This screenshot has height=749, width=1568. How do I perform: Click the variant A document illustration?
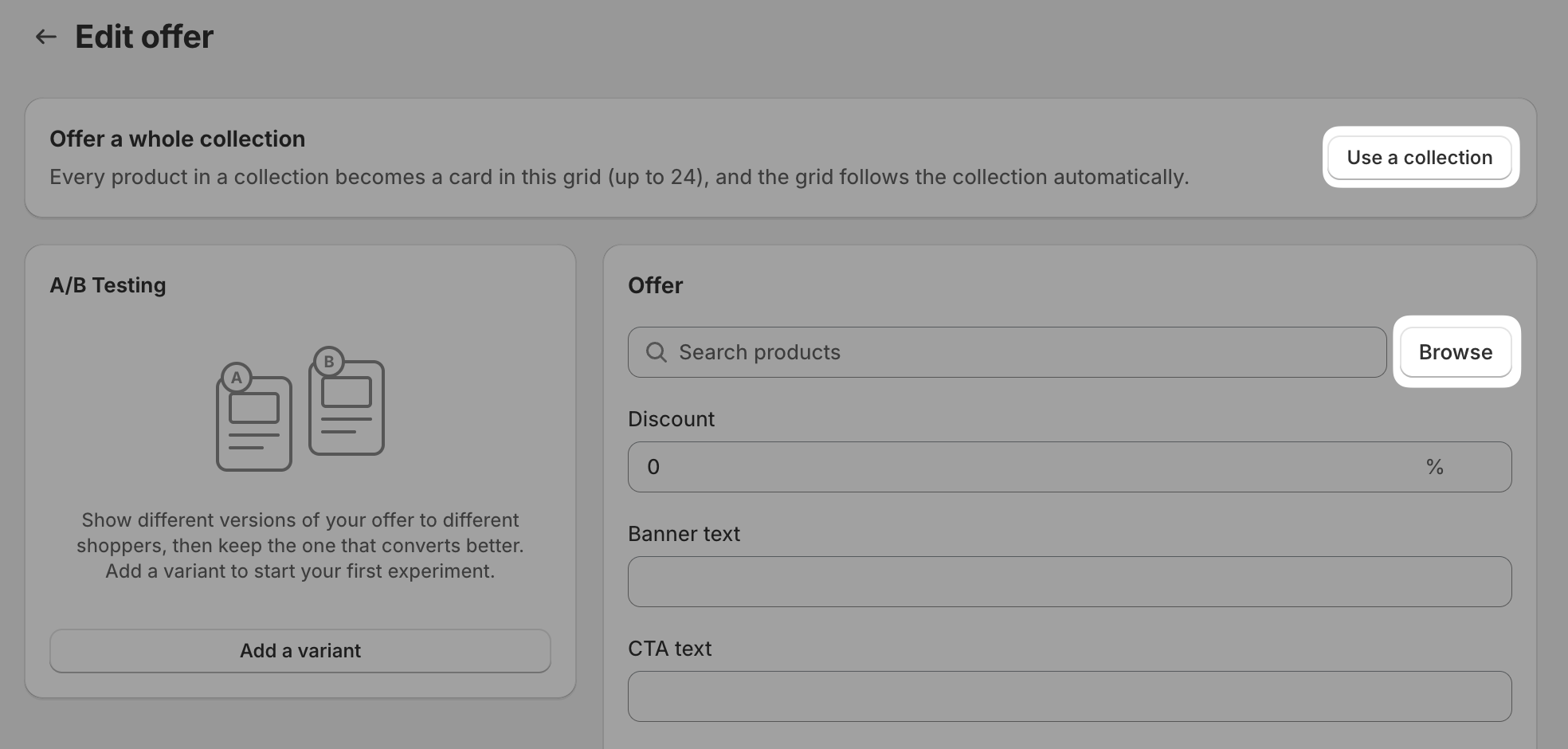coord(253,418)
